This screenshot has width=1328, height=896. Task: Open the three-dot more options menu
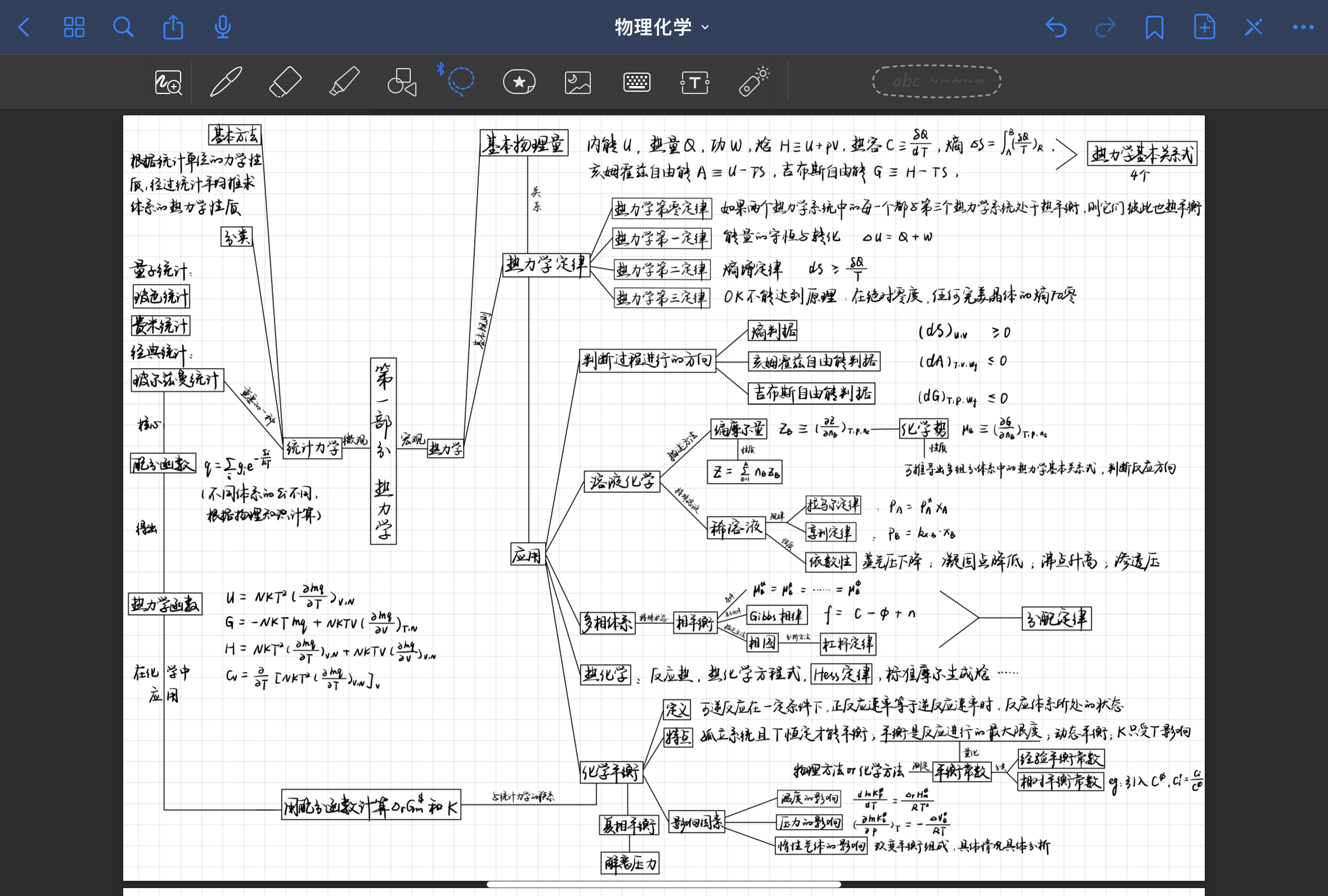point(1303,27)
